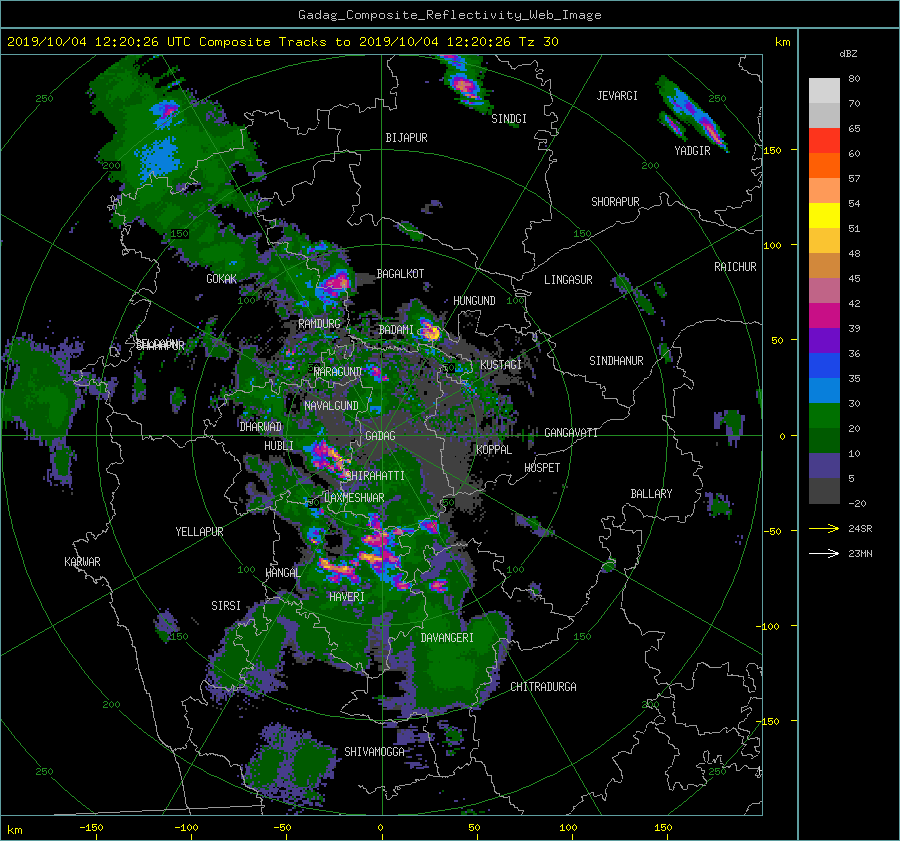Image resolution: width=900 pixels, height=841 pixels.
Task: Click the LAXMESHWAR label
Action: 354,498
